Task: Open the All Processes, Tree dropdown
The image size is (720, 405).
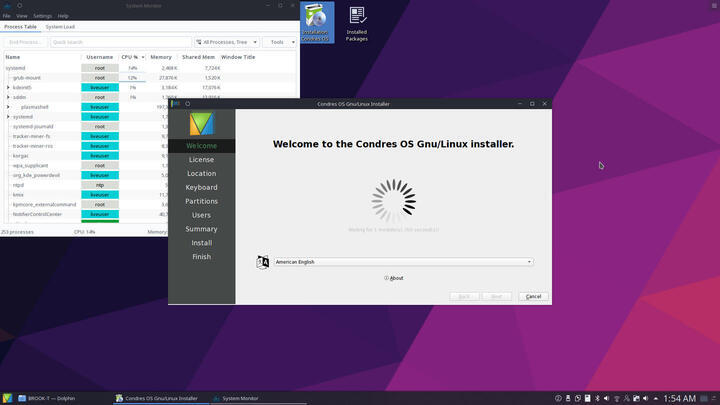Action: tap(226, 42)
